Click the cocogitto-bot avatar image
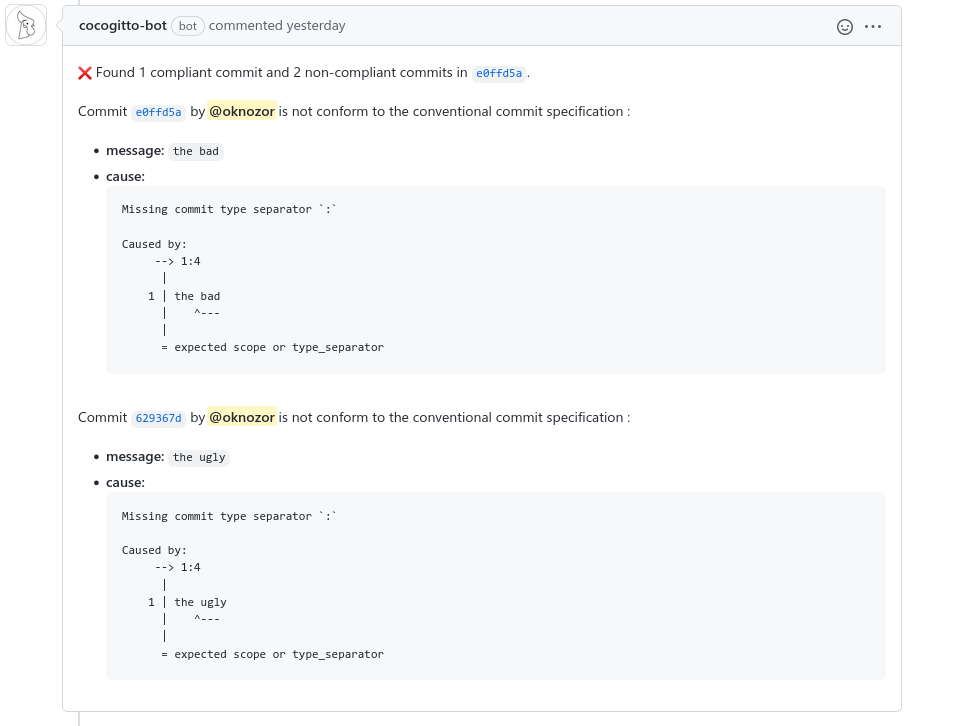Screen dimensions: 965x726 click(26, 26)
